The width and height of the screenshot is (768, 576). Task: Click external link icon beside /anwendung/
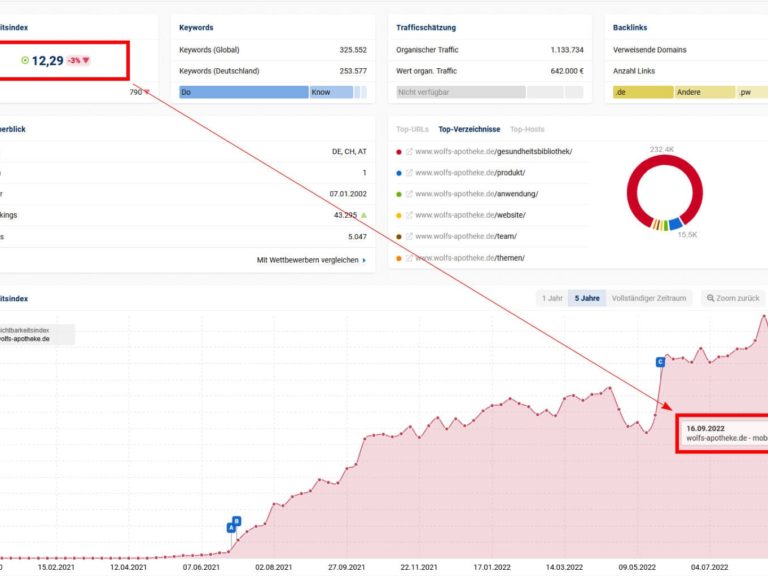click(x=409, y=194)
